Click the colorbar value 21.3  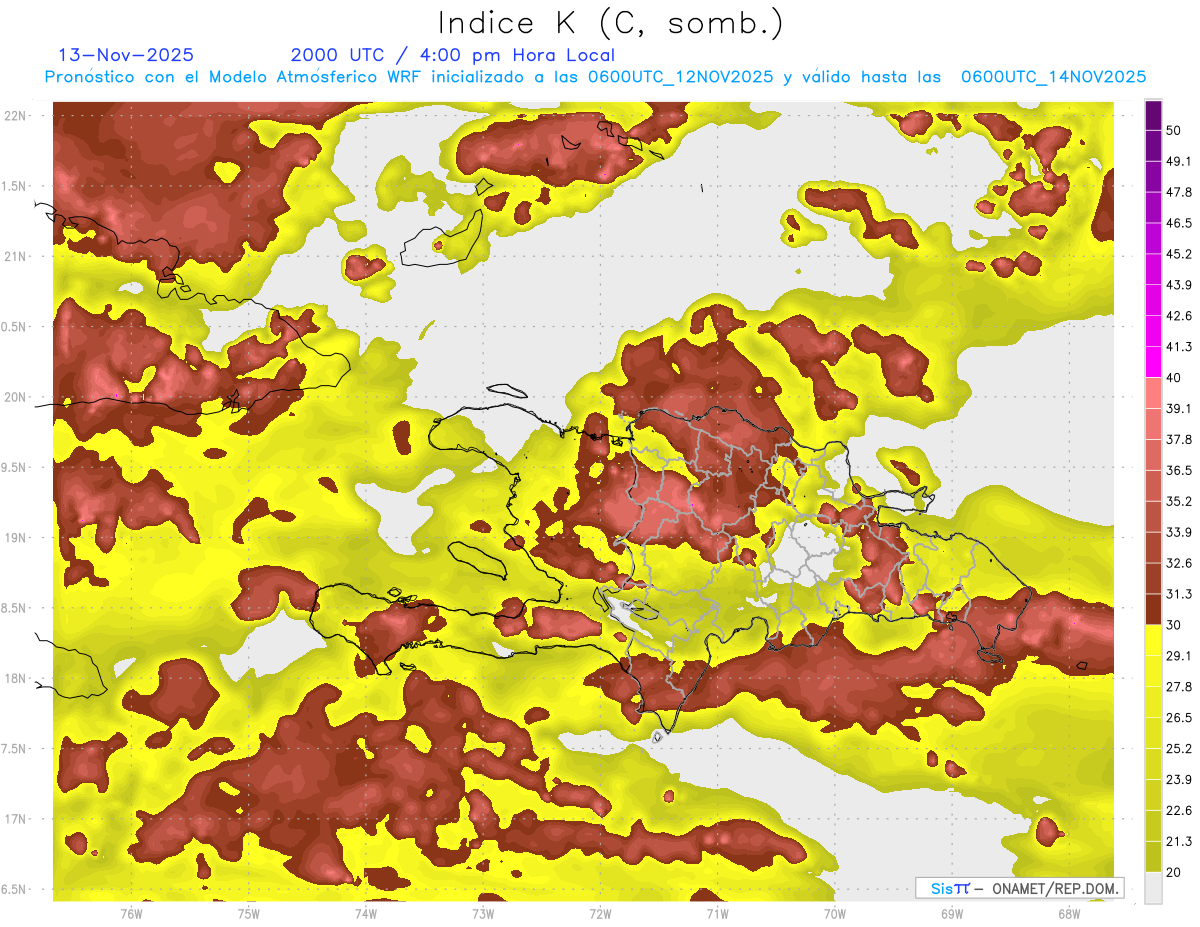pyautogui.click(x=1179, y=842)
